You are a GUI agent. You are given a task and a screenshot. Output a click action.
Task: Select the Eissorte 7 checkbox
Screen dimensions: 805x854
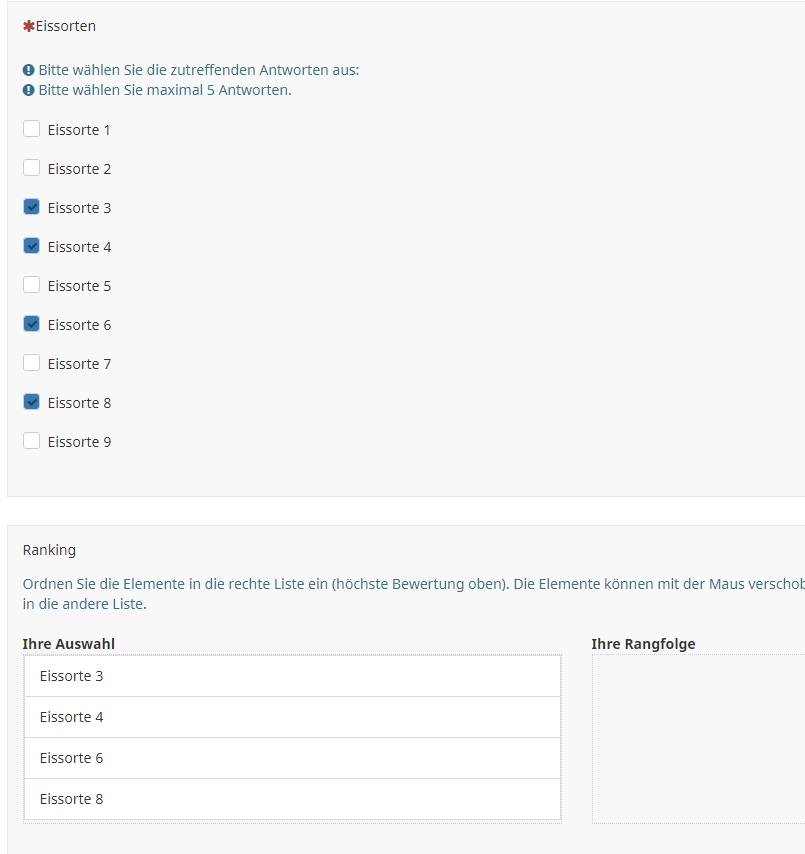[x=32, y=363]
